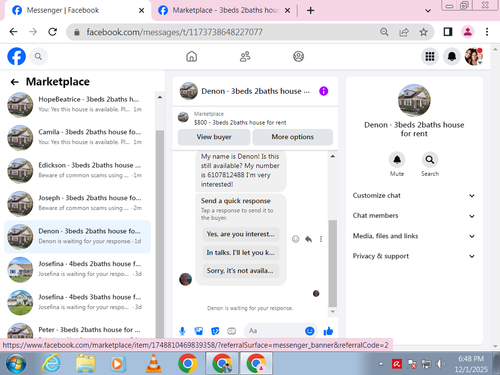Bookmark this page with star icon
This screenshot has height=375, width=500.
point(423,32)
